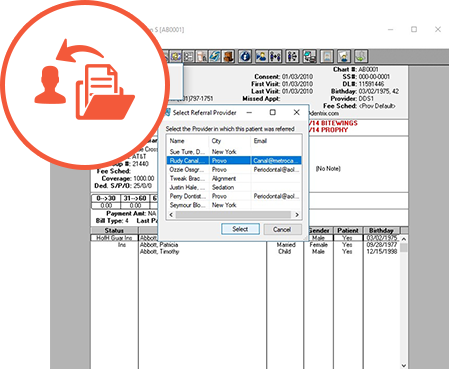Sort providers by the Email column header
Viewport: 449px width, 369px height.
point(276,141)
